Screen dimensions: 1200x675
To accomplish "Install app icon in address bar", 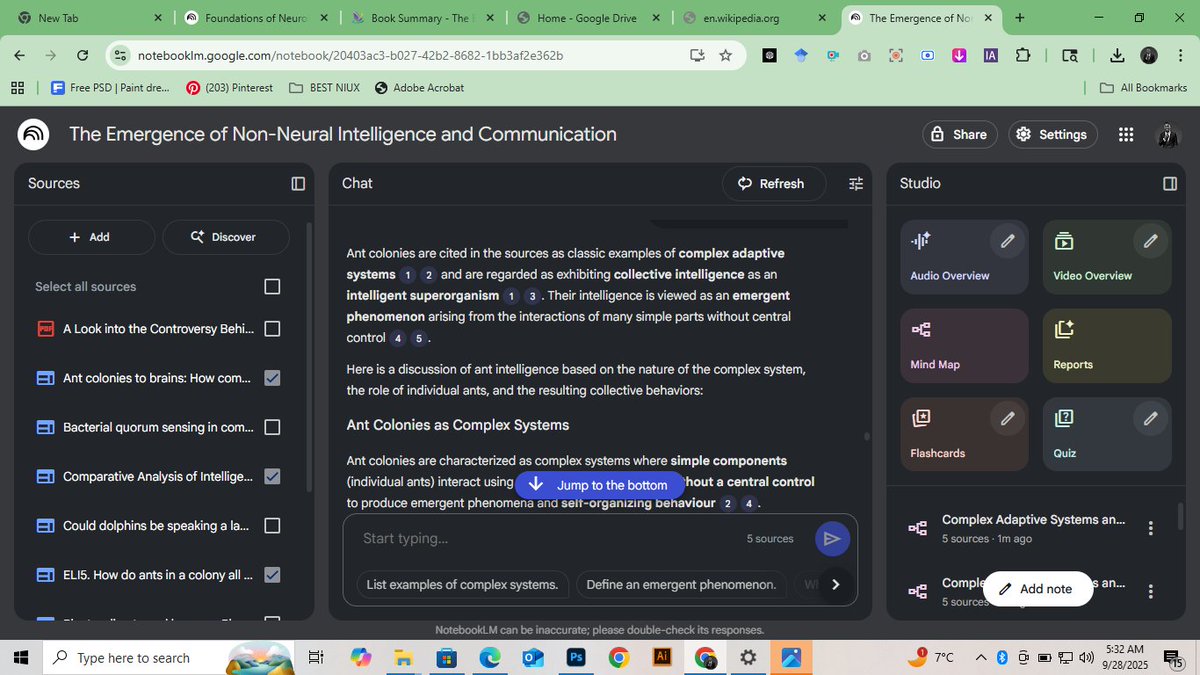I will pos(697,55).
